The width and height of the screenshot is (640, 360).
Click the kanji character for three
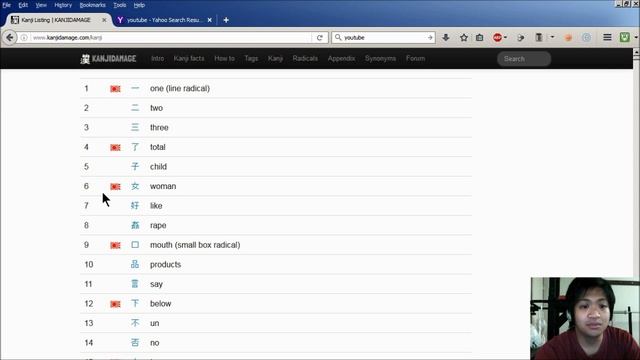click(135, 127)
